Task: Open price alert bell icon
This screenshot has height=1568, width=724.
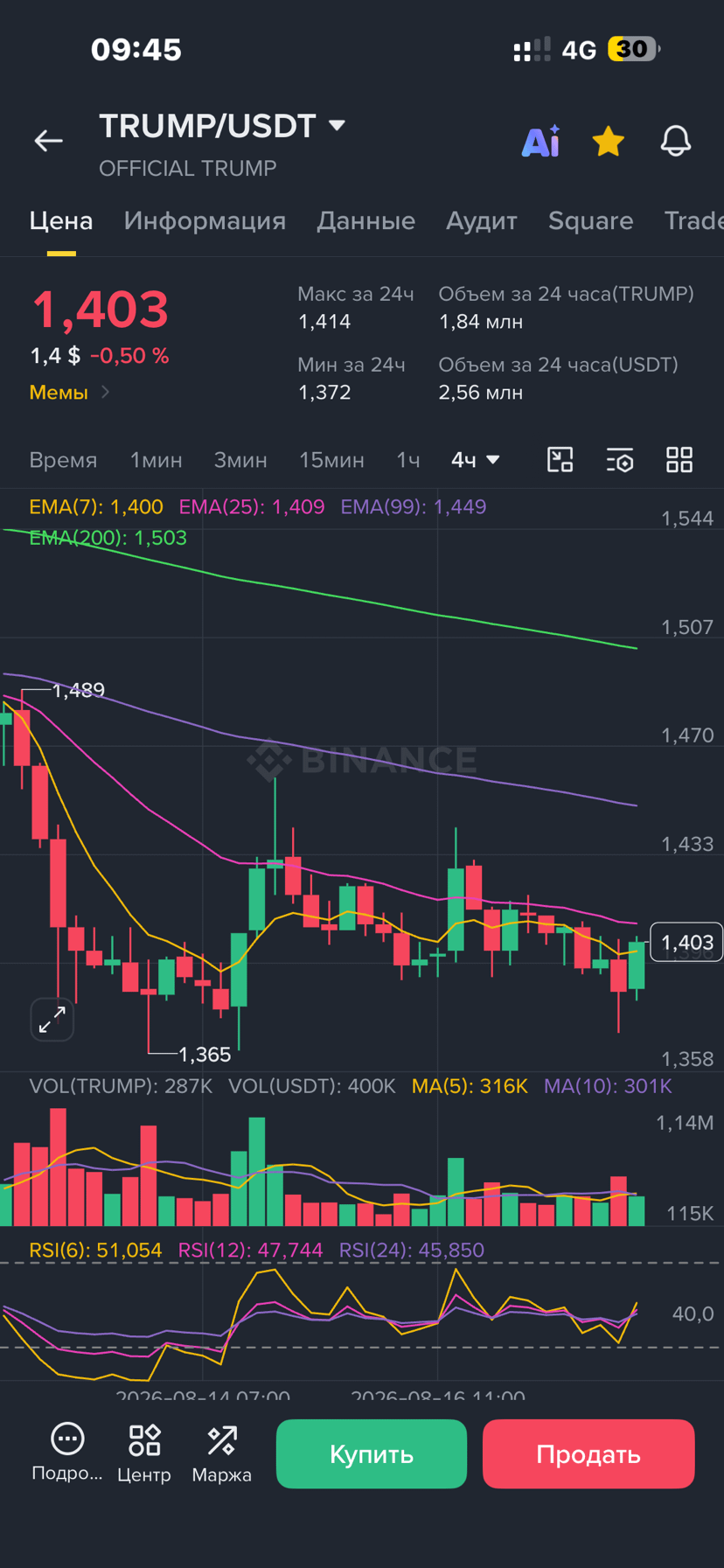Action: point(675,141)
